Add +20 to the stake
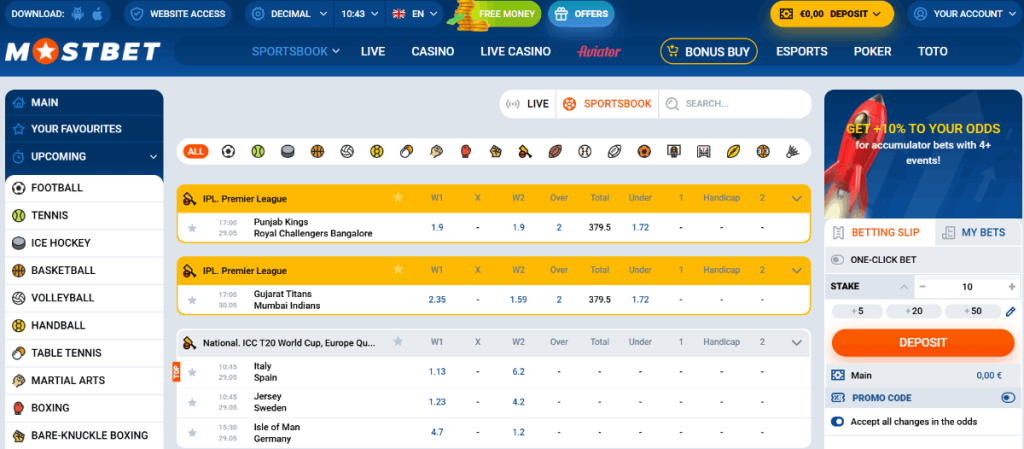Screen dimensions: 1024x449 click(x=914, y=311)
